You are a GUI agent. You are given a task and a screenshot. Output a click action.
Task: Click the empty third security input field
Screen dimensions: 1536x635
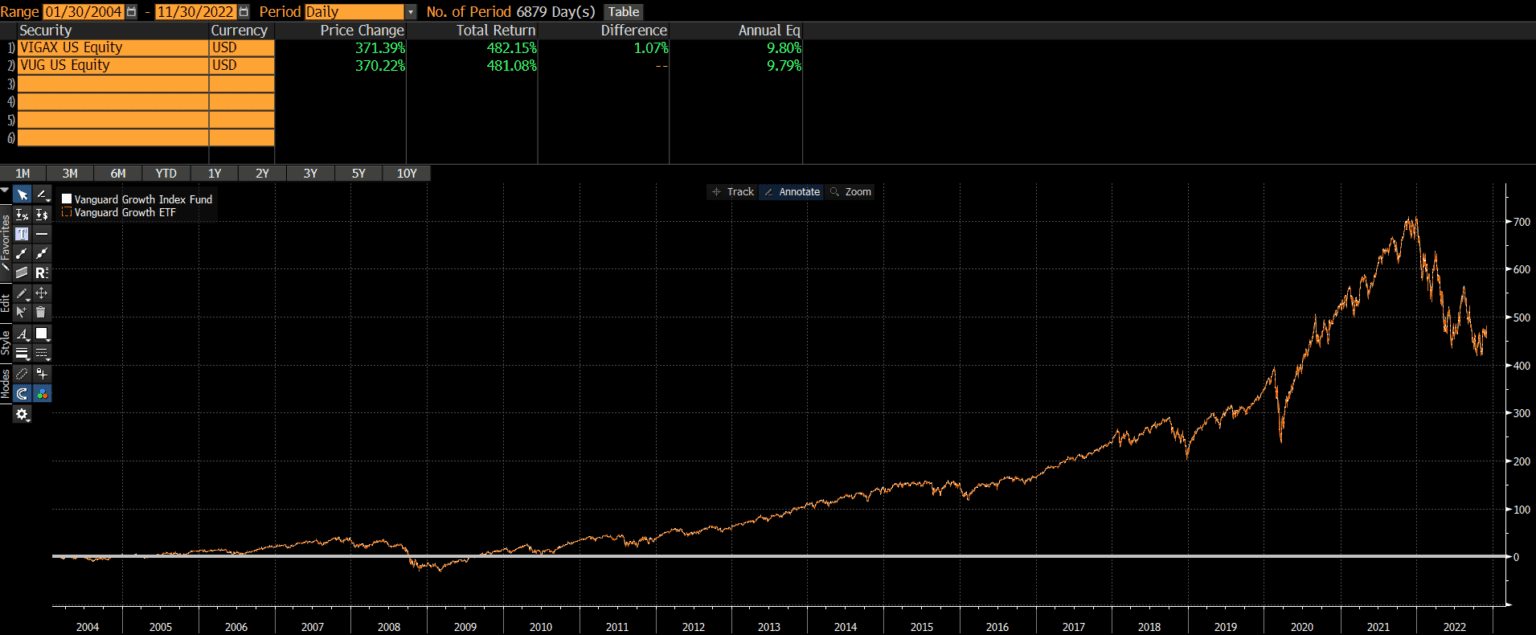(x=112, y=84)
